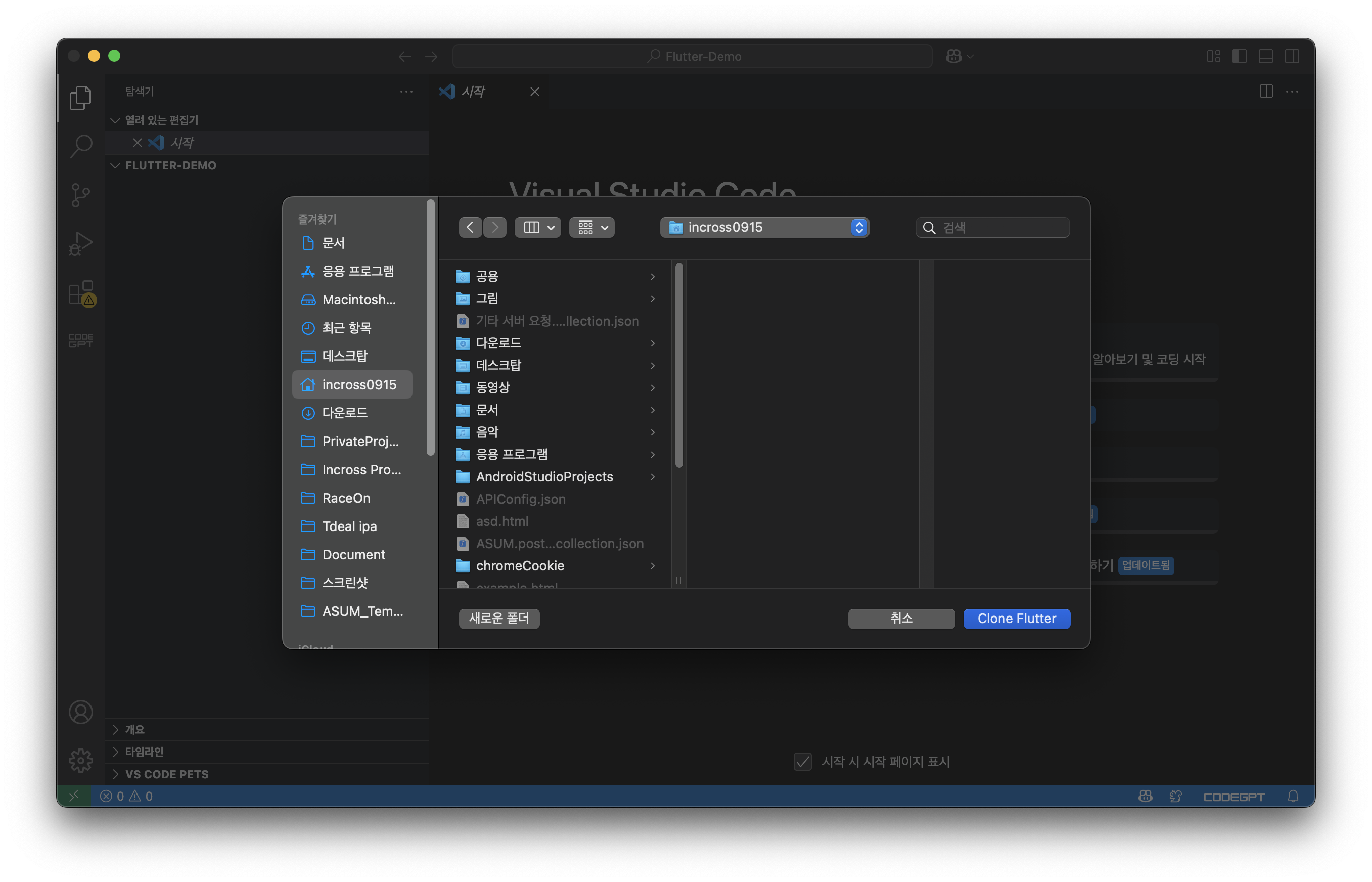Click notifications bell in status bar
Image resolution: width=1372 pixels, height=882 pixels.
[x=1293, y=796]
